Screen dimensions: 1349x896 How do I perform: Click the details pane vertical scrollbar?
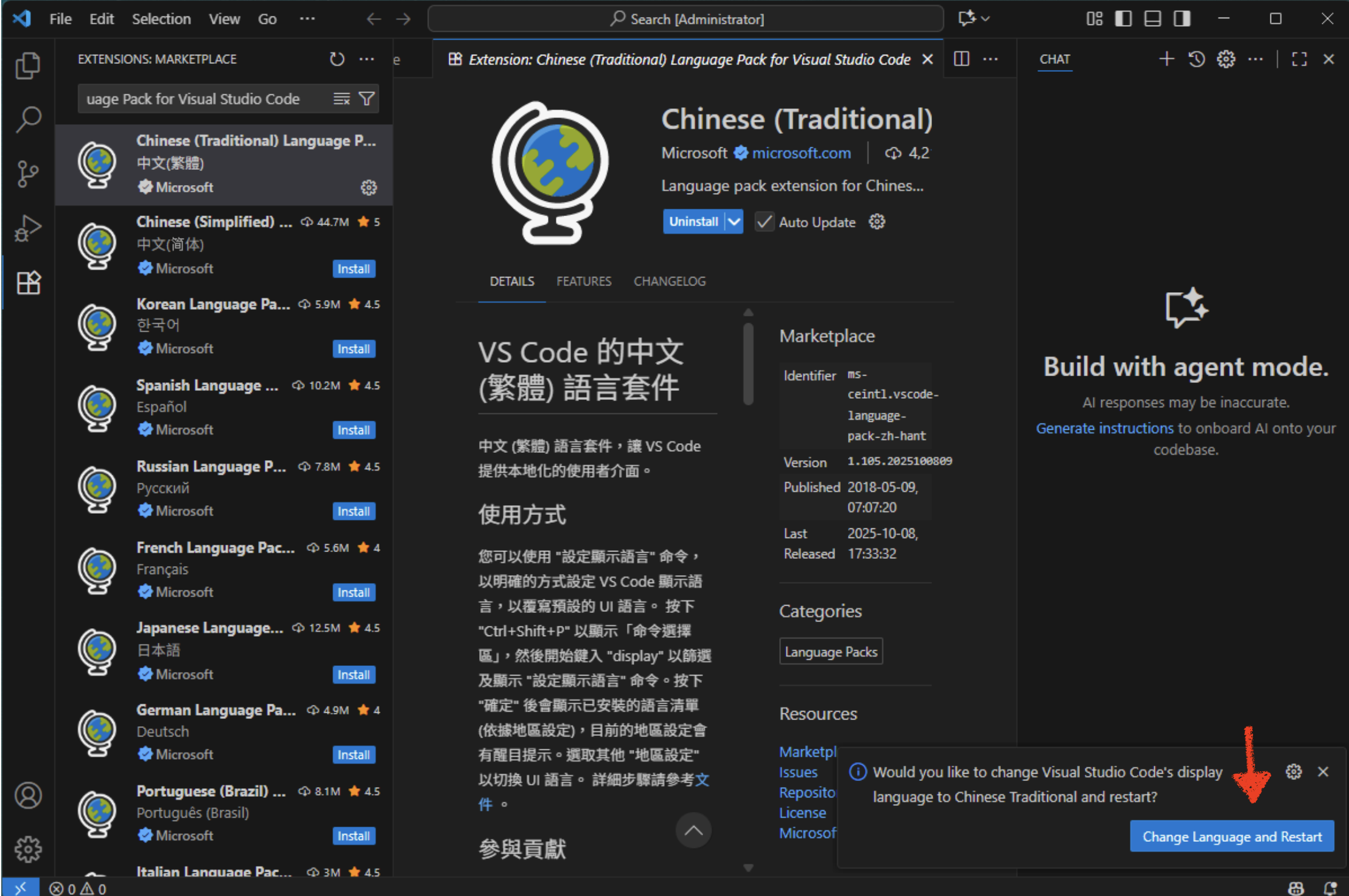coord(748,364)
